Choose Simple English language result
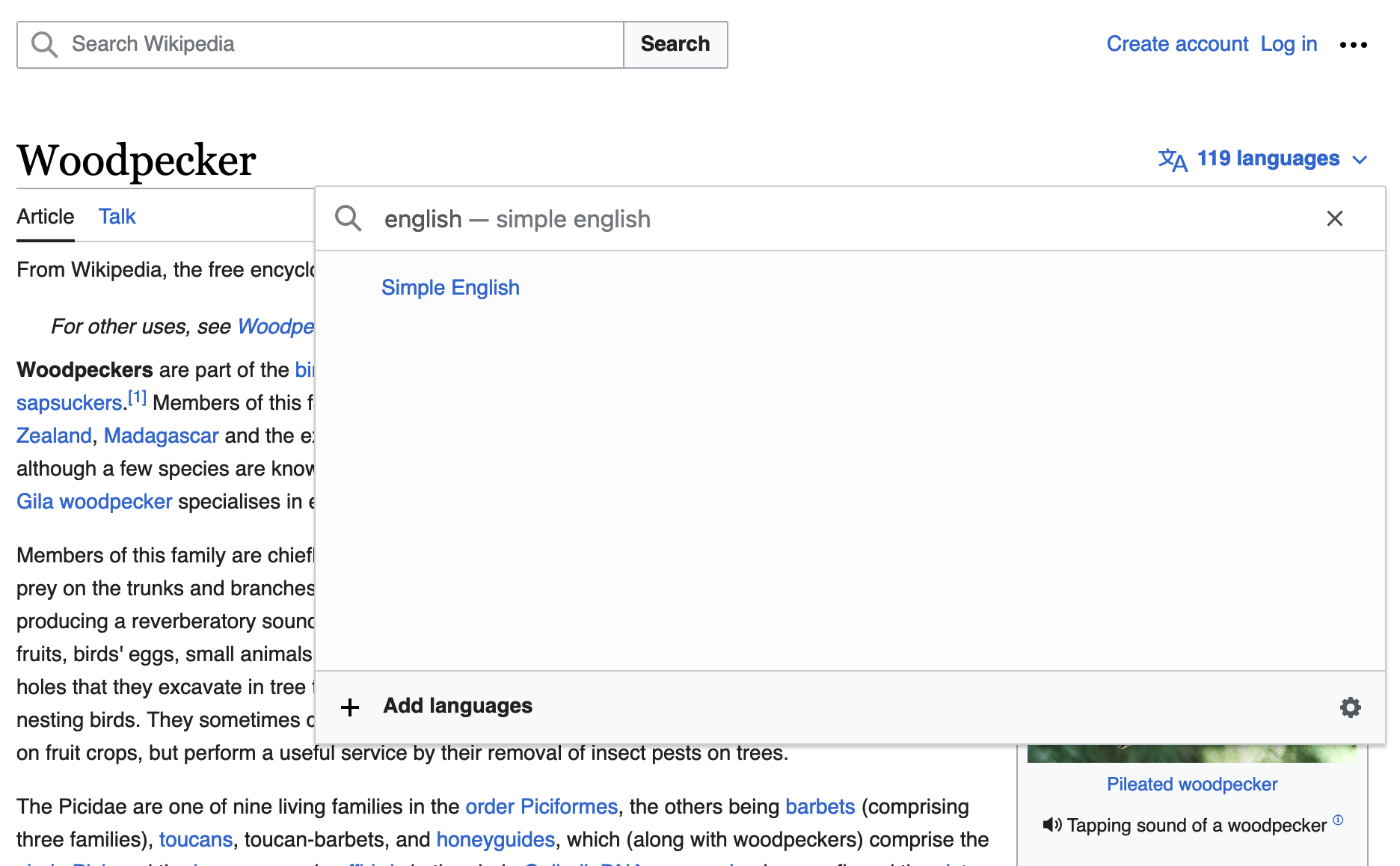 pos(450,288)
